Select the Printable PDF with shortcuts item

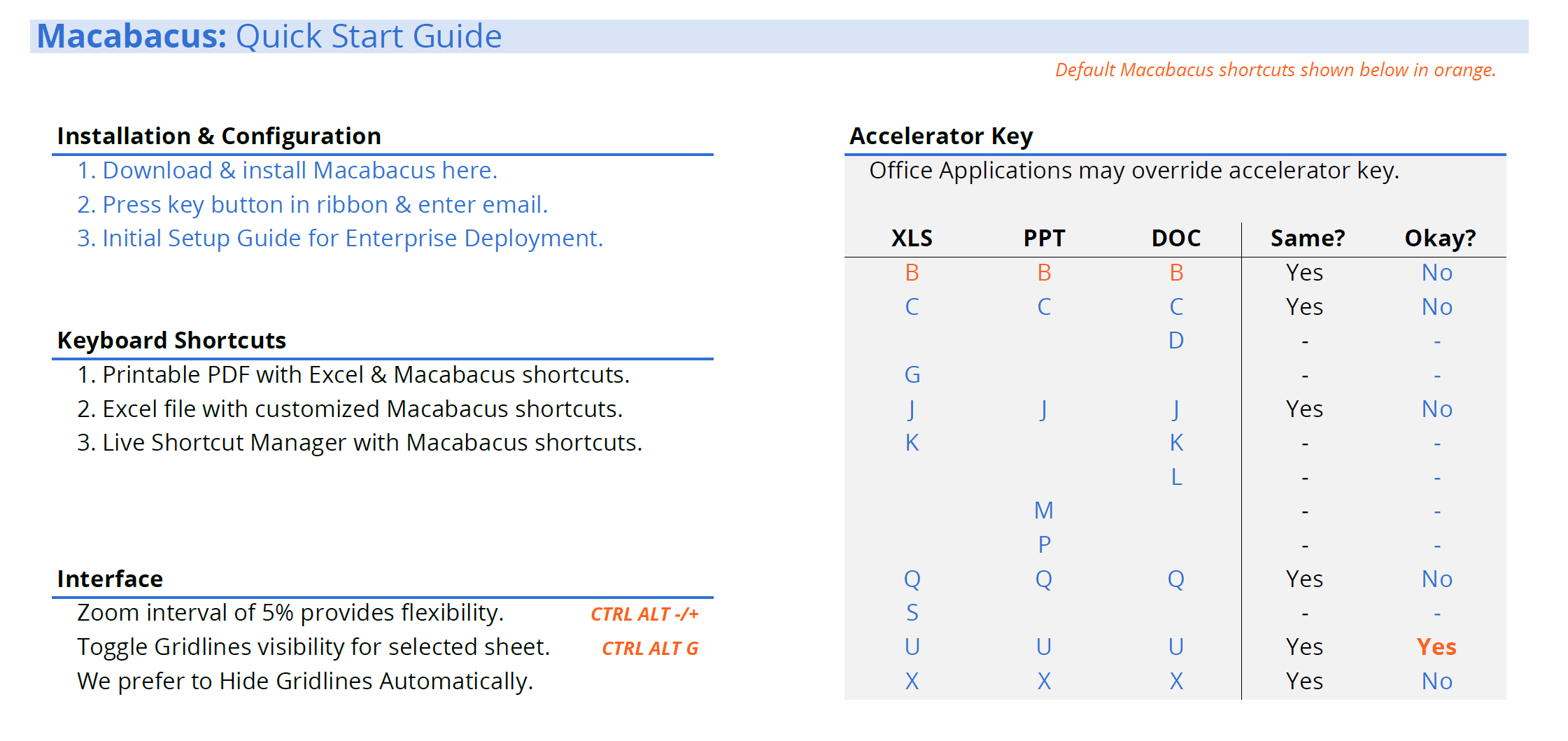353,375
